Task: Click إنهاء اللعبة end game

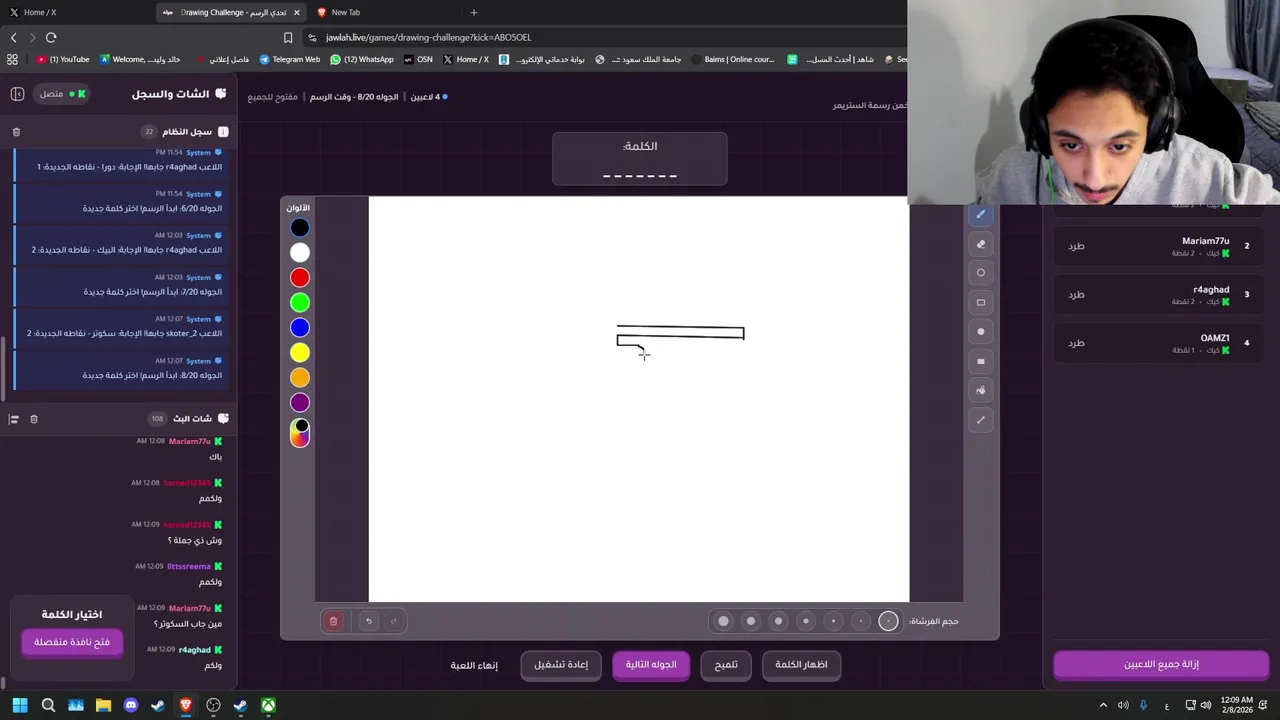Action: pyautogui.click(x=474, y=665)
